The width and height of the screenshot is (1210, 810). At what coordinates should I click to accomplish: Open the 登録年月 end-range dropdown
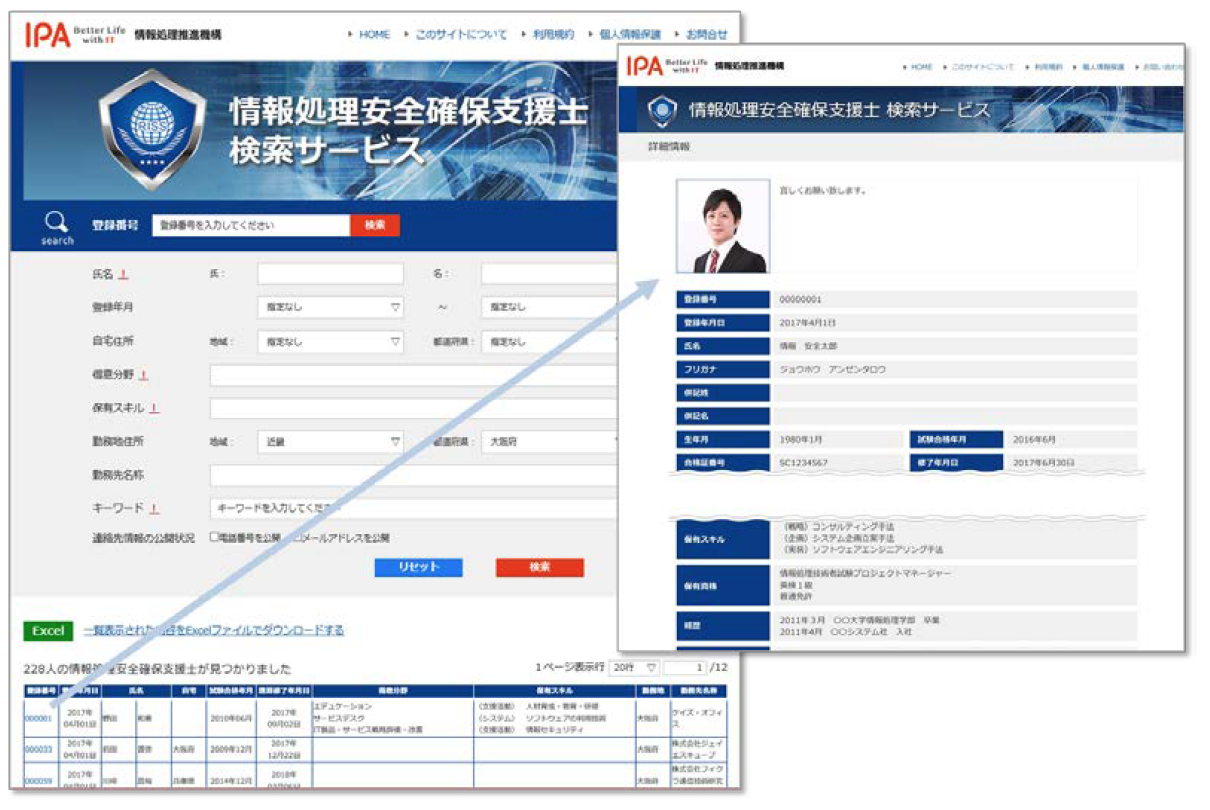click(x=550, y=308)
